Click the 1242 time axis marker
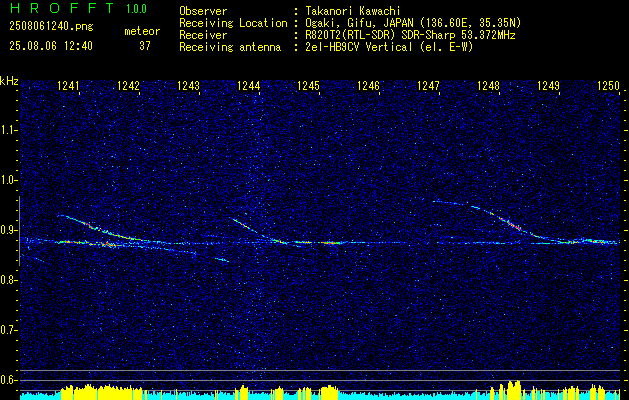629x400 pixels. (x=128, y=85)
